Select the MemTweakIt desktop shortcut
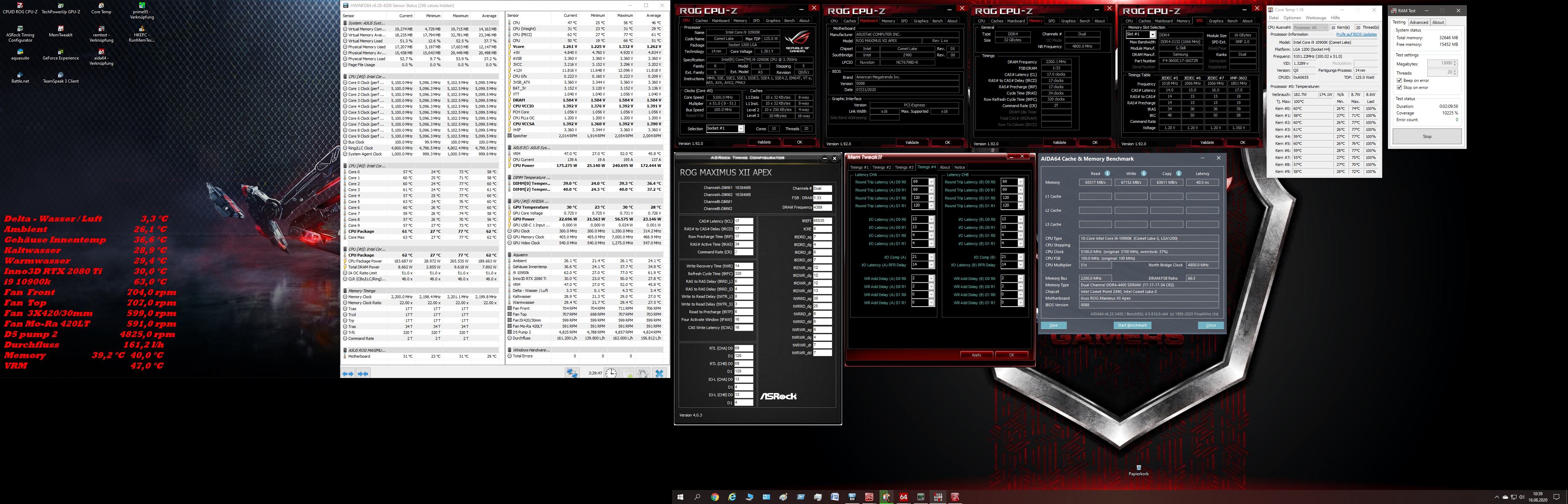 tap(60, 31)
